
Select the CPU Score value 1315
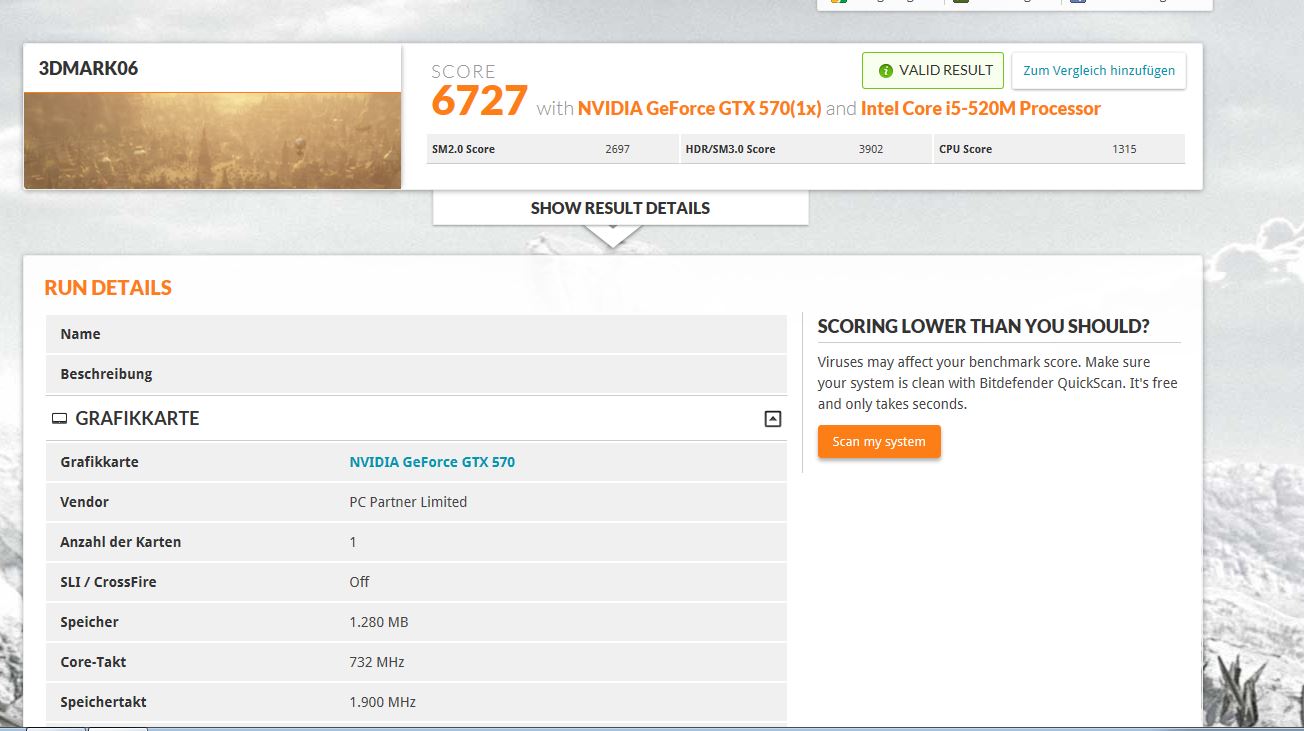tap(1124, 149)
